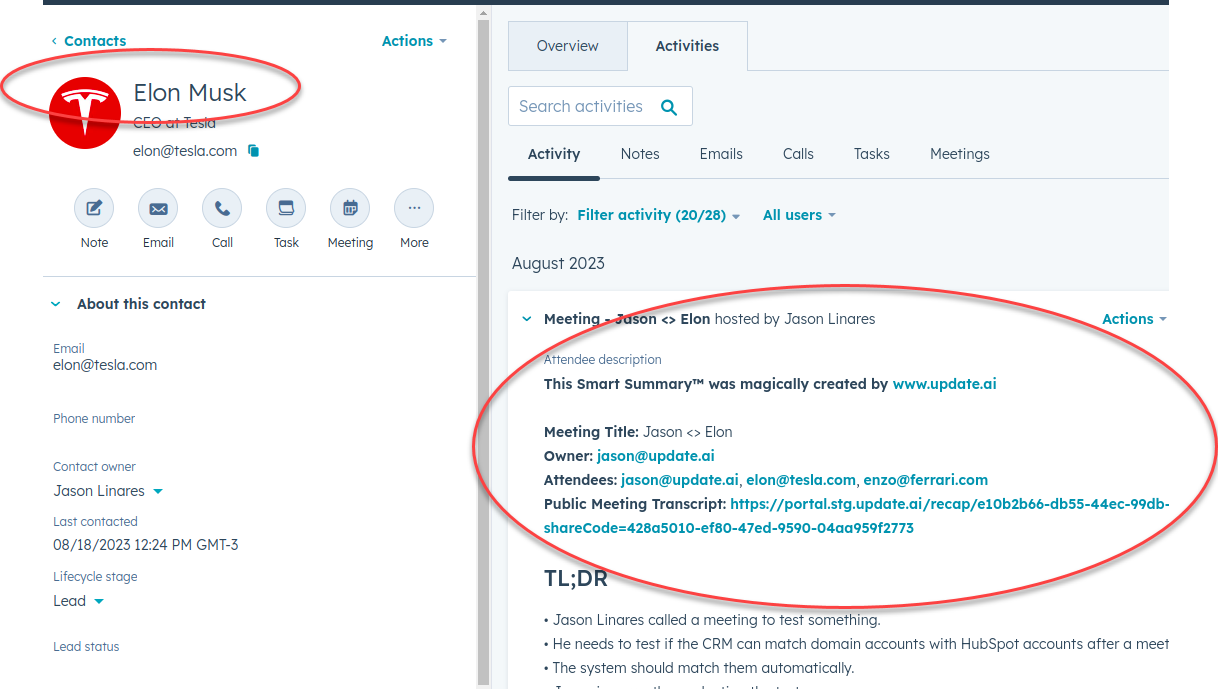Switch to the Overview tab

(x=568, y=46)
